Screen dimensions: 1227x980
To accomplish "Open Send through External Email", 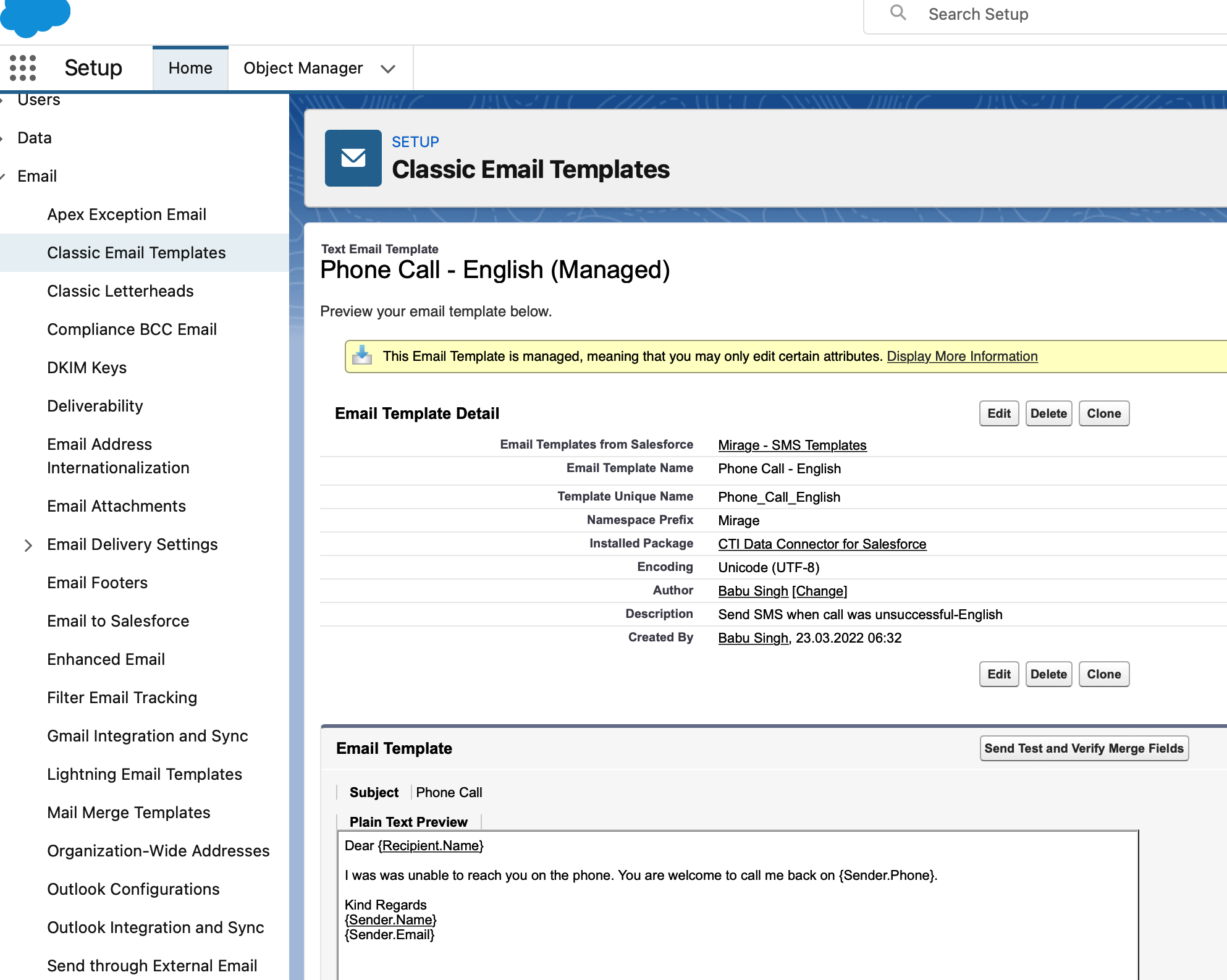I will coord(153,966).
